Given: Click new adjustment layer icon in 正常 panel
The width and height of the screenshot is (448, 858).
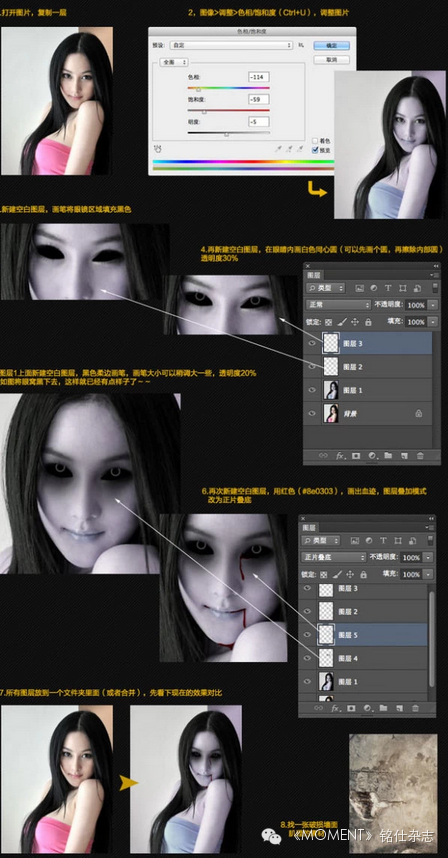Looking at the screenshot, I should coord(372,455).
